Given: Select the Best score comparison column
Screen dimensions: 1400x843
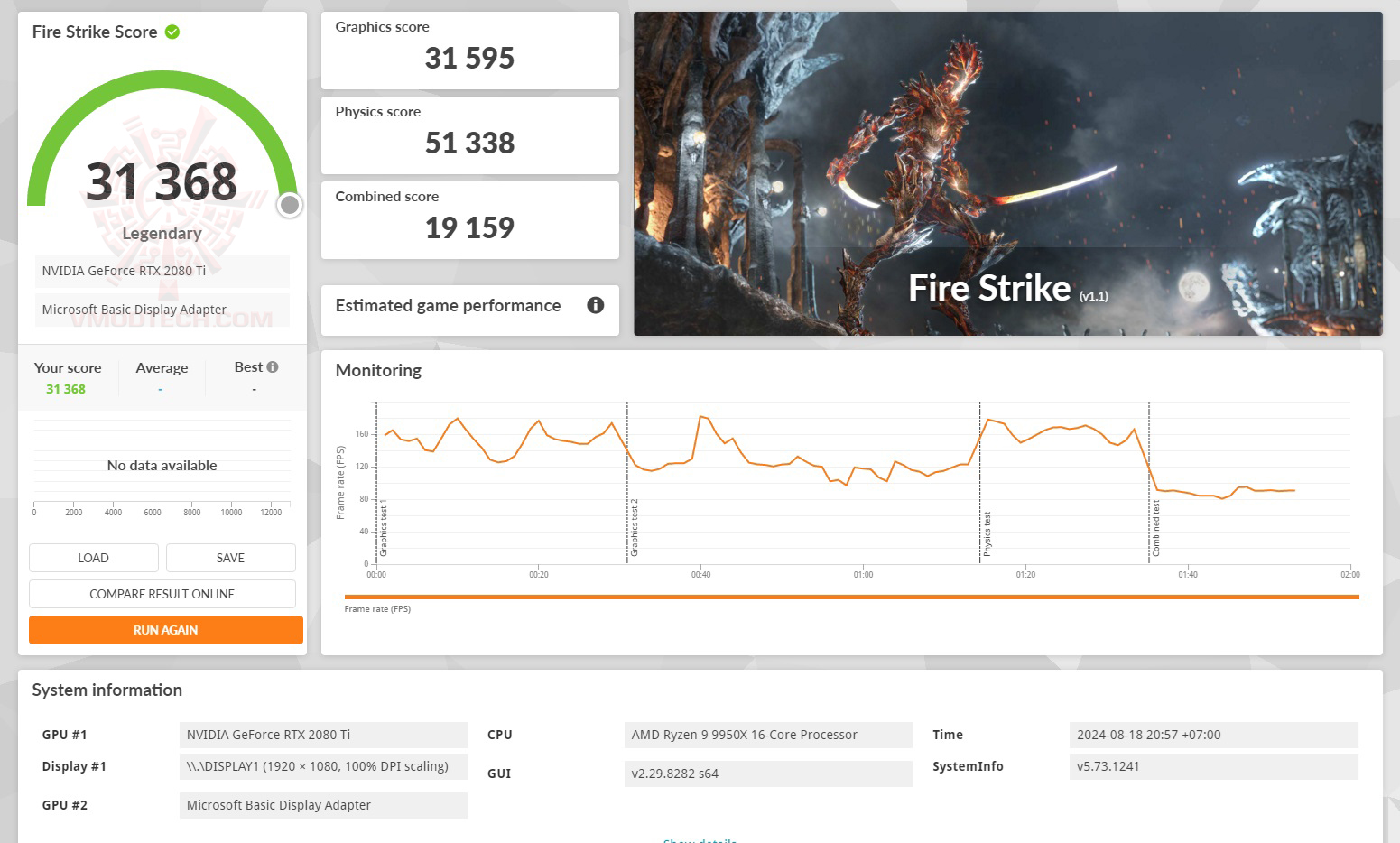Looking at the screenshot, I should point(250,377).
